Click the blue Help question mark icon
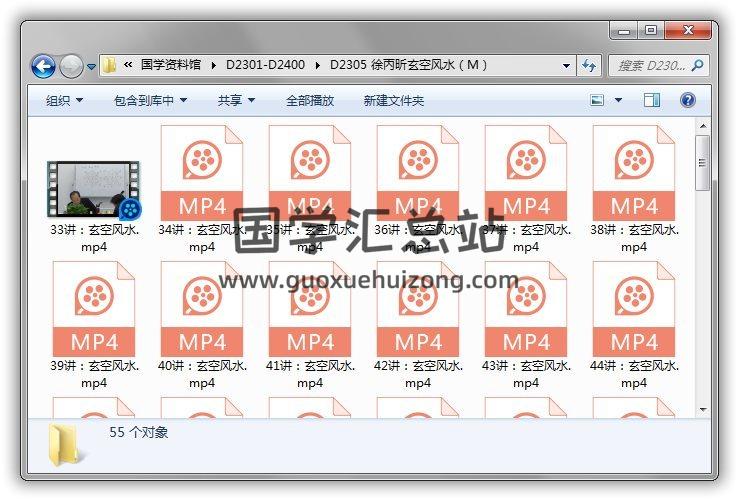Image resolution: width=739 pixels, height=501 pixels. tap(688, 100)
